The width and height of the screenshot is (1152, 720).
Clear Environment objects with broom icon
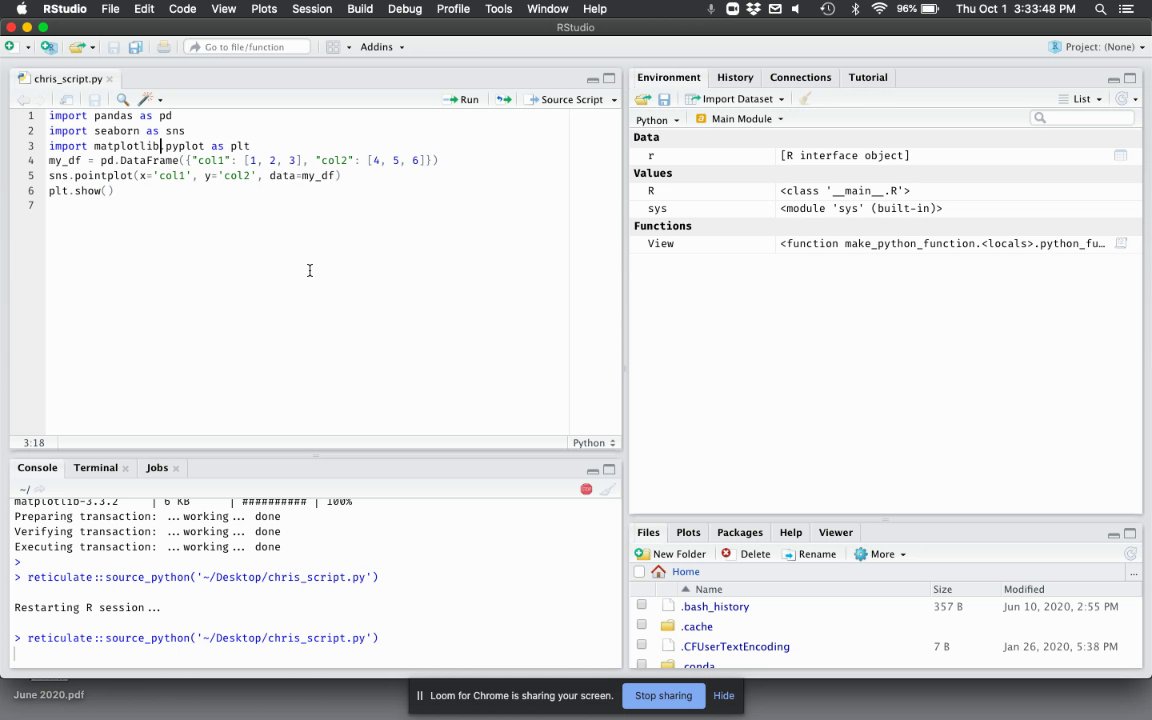tap(805, 98)
